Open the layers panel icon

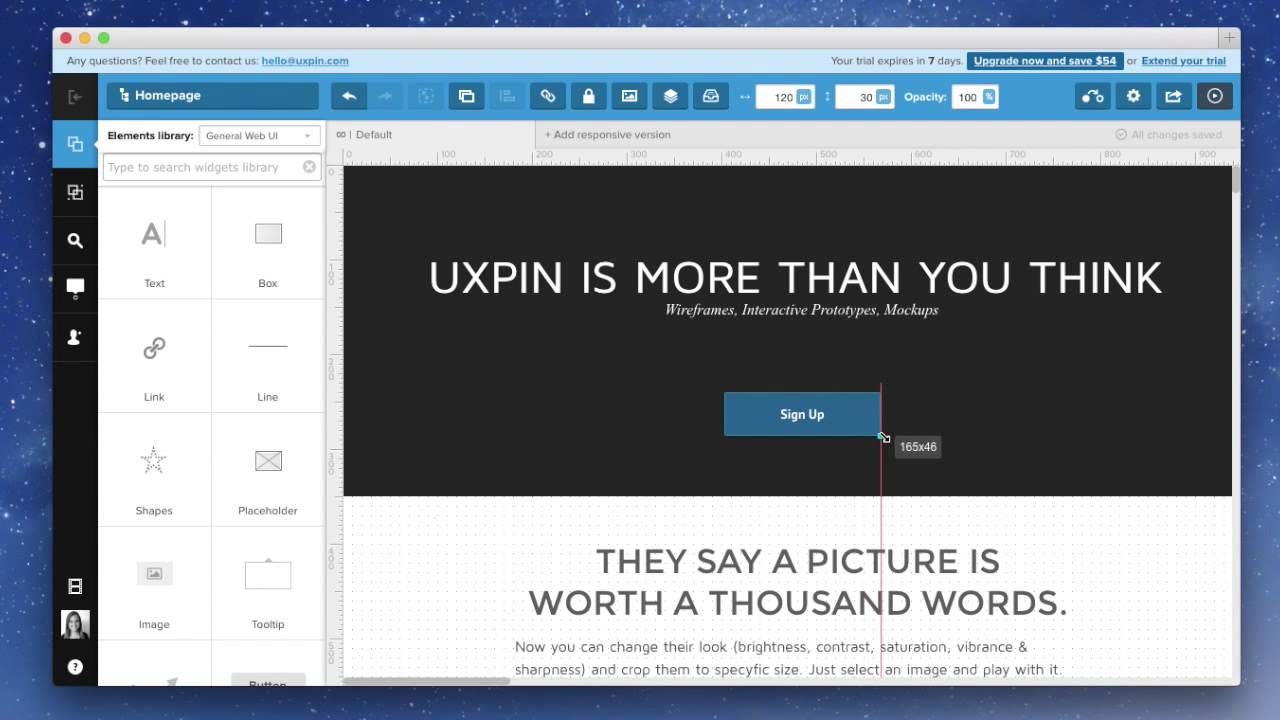point(669,96)
